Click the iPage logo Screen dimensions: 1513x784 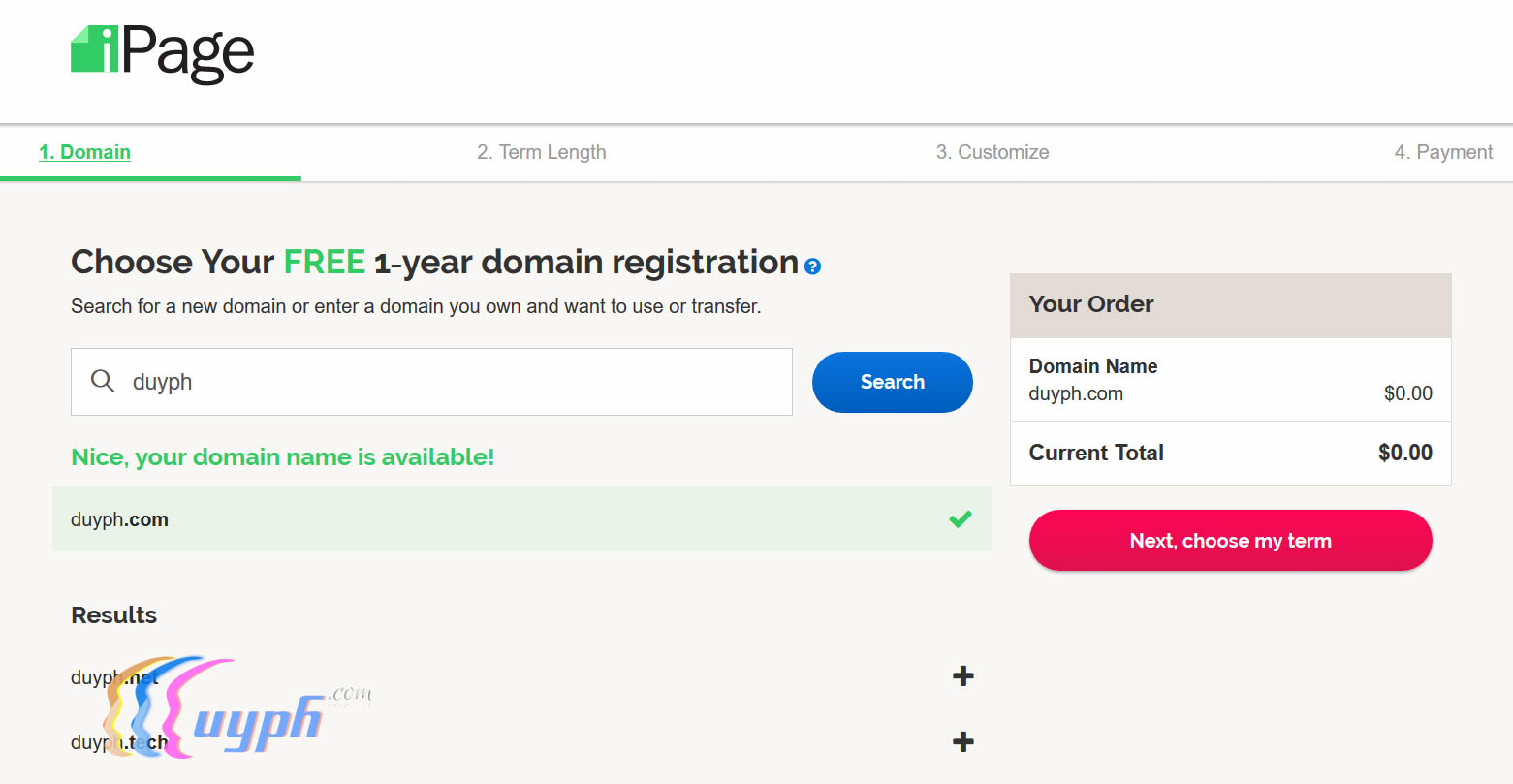[163, 54]
